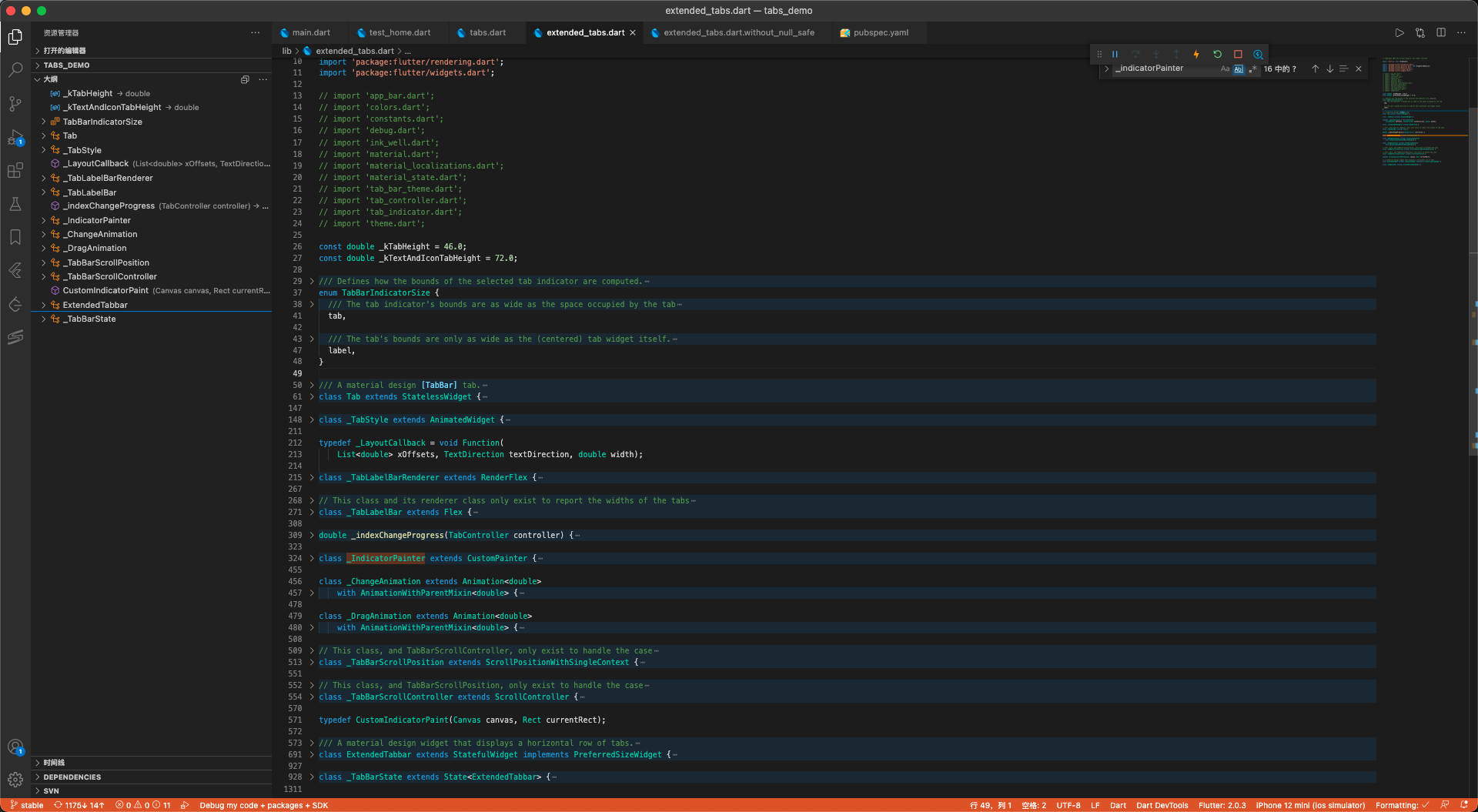This screenshot has height=812, width=1478.
Task: Click the Flutter Hot Reload lightning icon
Action: [x=1196, y=54]
